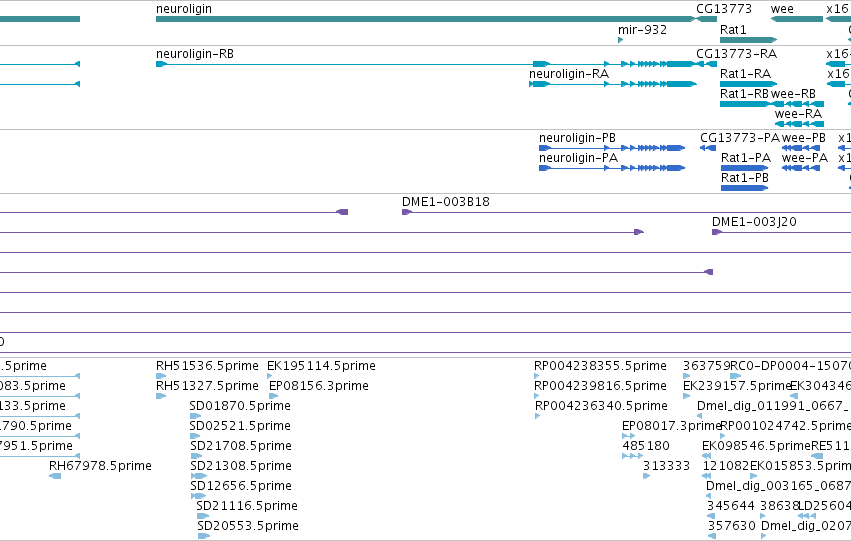851x541 pixels.
Task: Click the RP001024742.5prime EST label
Action: click(x=785, y=426)
